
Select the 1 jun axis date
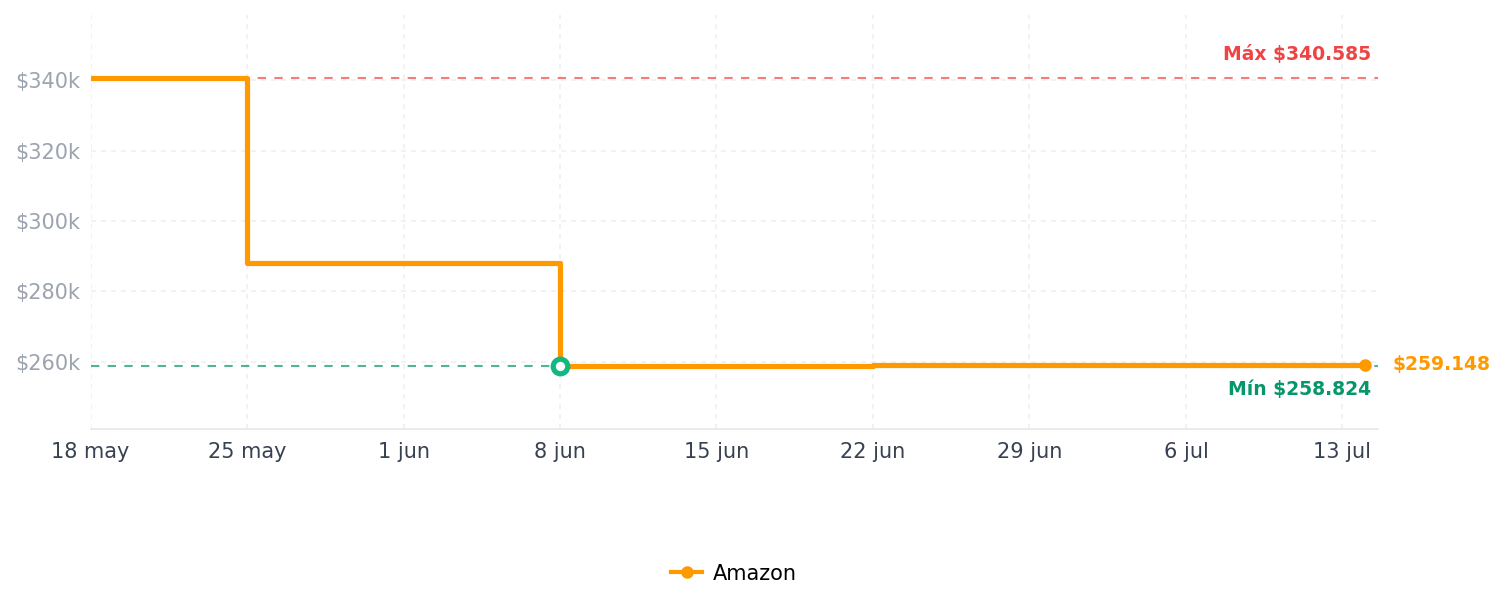404,451
